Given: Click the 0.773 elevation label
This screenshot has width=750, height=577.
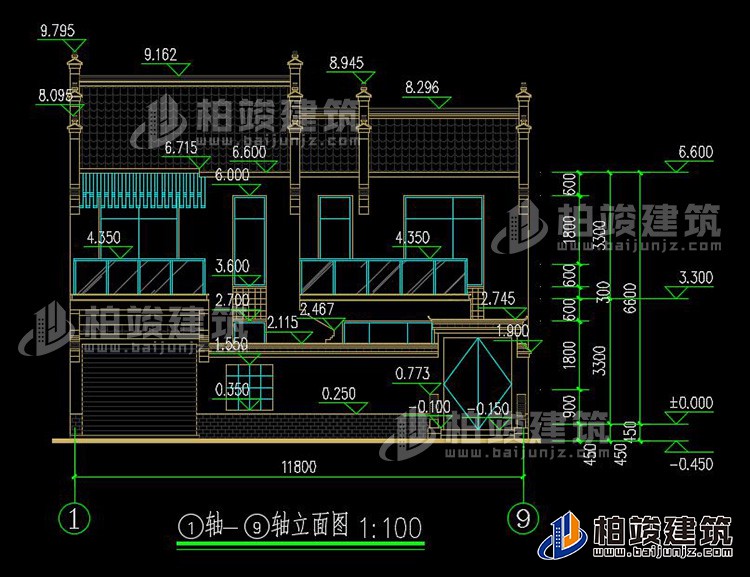Looking at the screenshot, I should [x=412, y=373].
